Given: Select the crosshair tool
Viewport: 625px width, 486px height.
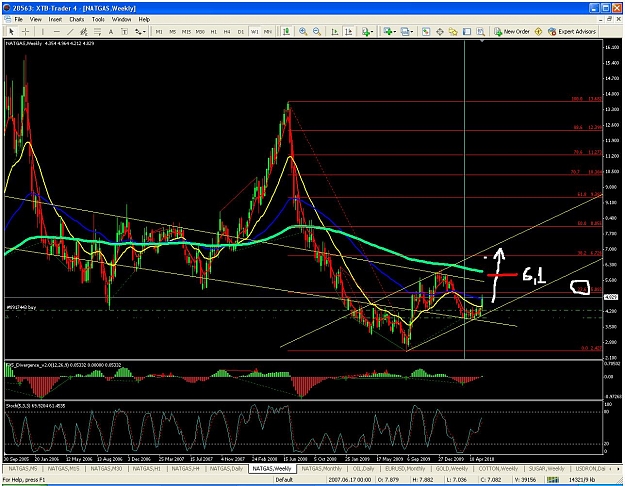Looking at the screenshot, I should [x=25, y=31].
